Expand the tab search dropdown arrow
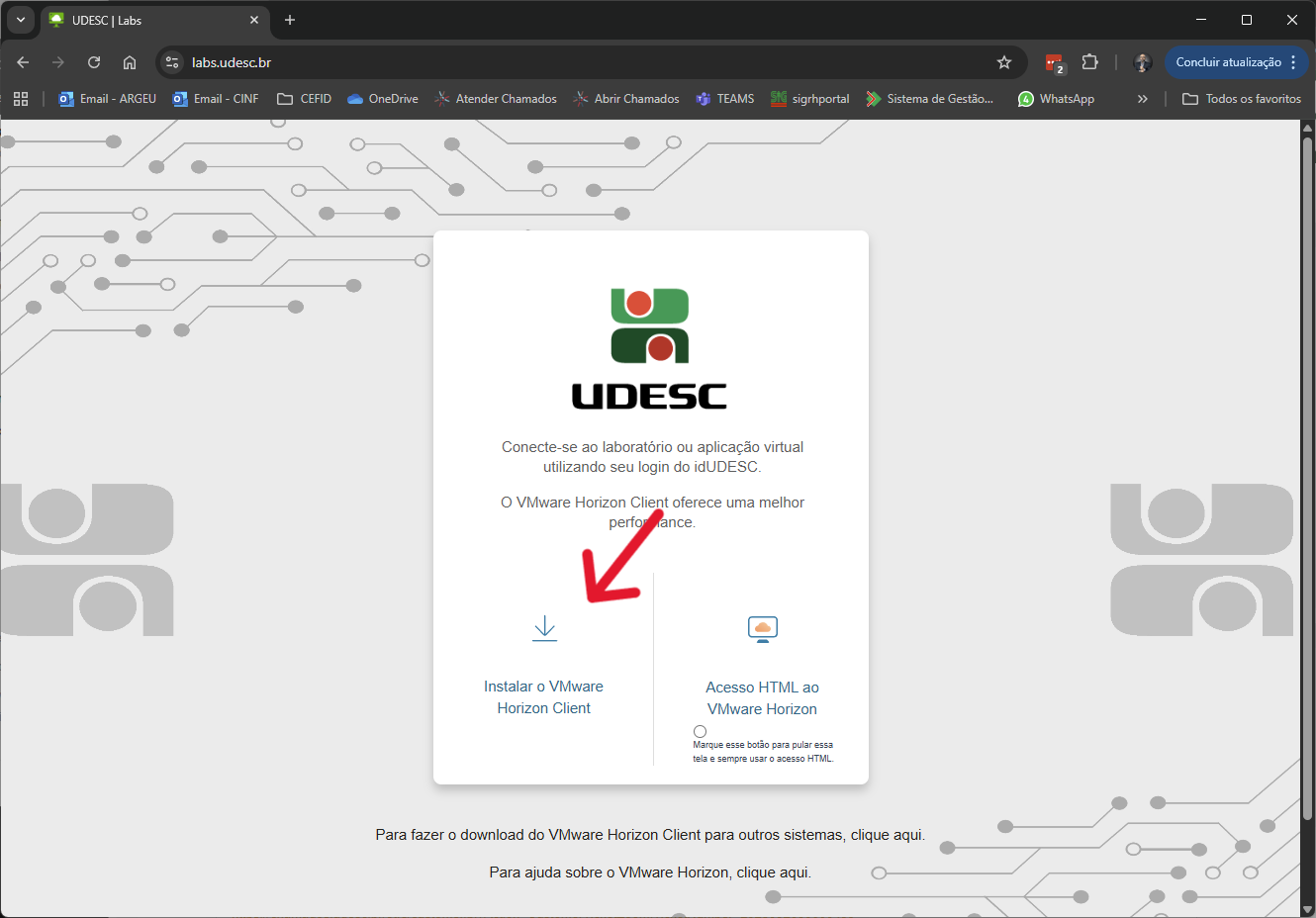This screenshot has width=1316, height=918. [20, 20]
